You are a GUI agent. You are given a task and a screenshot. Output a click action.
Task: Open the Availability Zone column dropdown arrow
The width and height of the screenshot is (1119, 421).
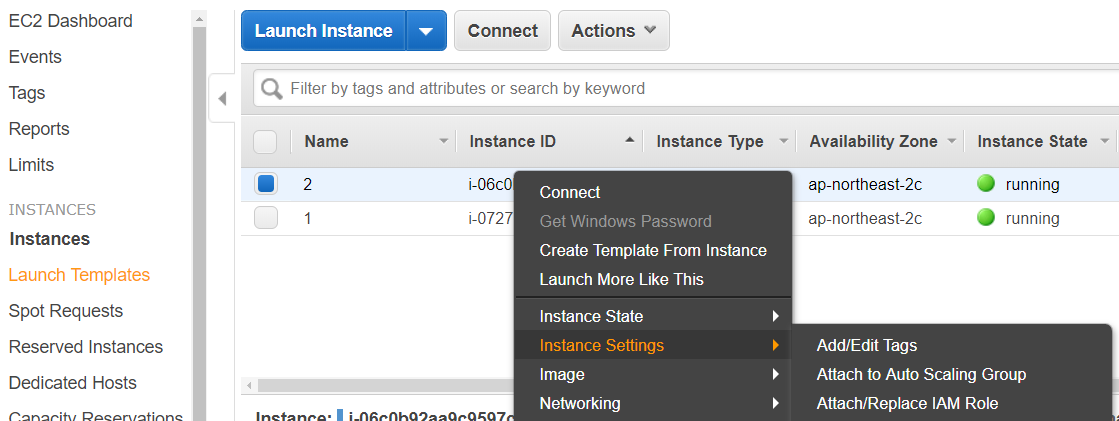tap(951, 141)
